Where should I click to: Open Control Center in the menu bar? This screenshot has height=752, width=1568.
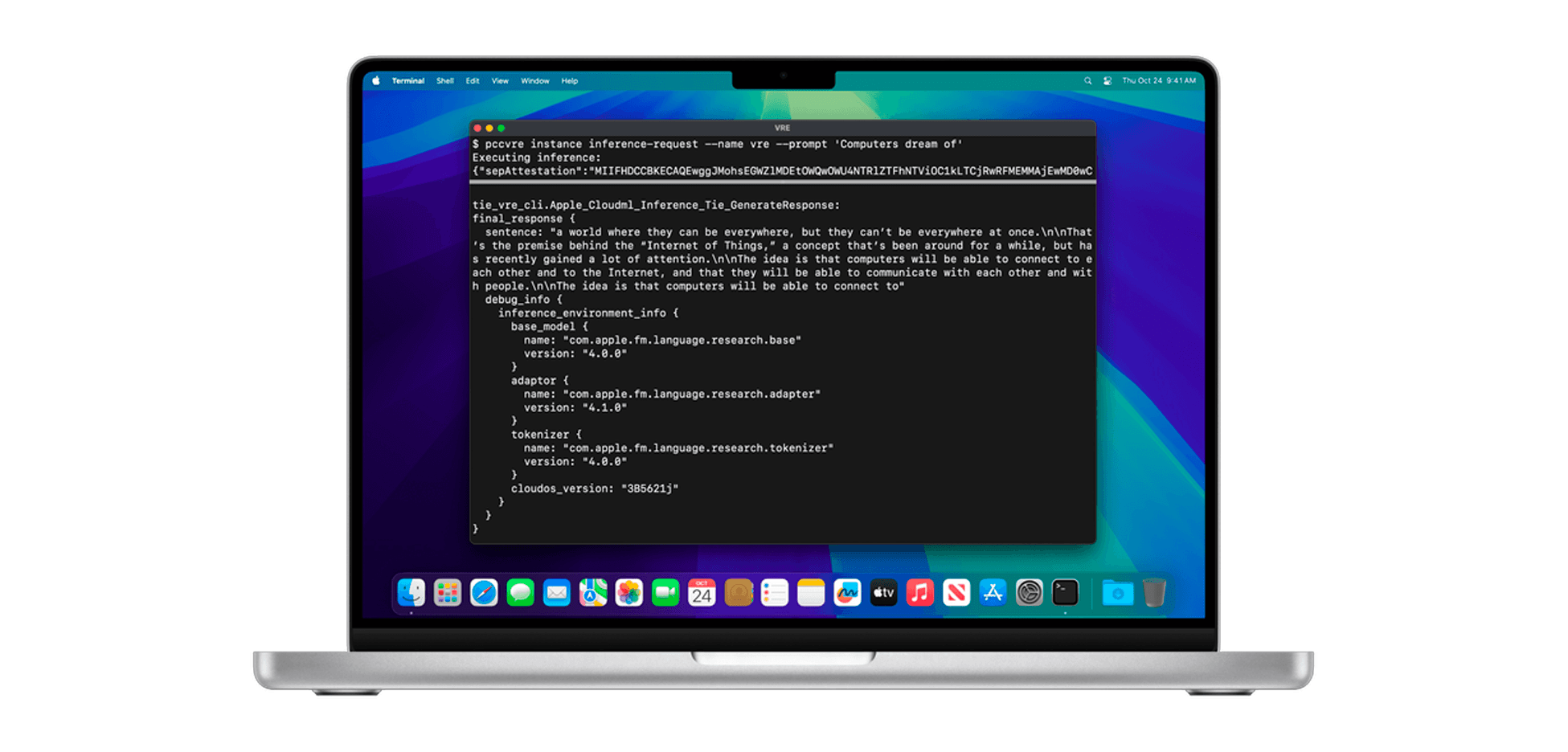1107,80
